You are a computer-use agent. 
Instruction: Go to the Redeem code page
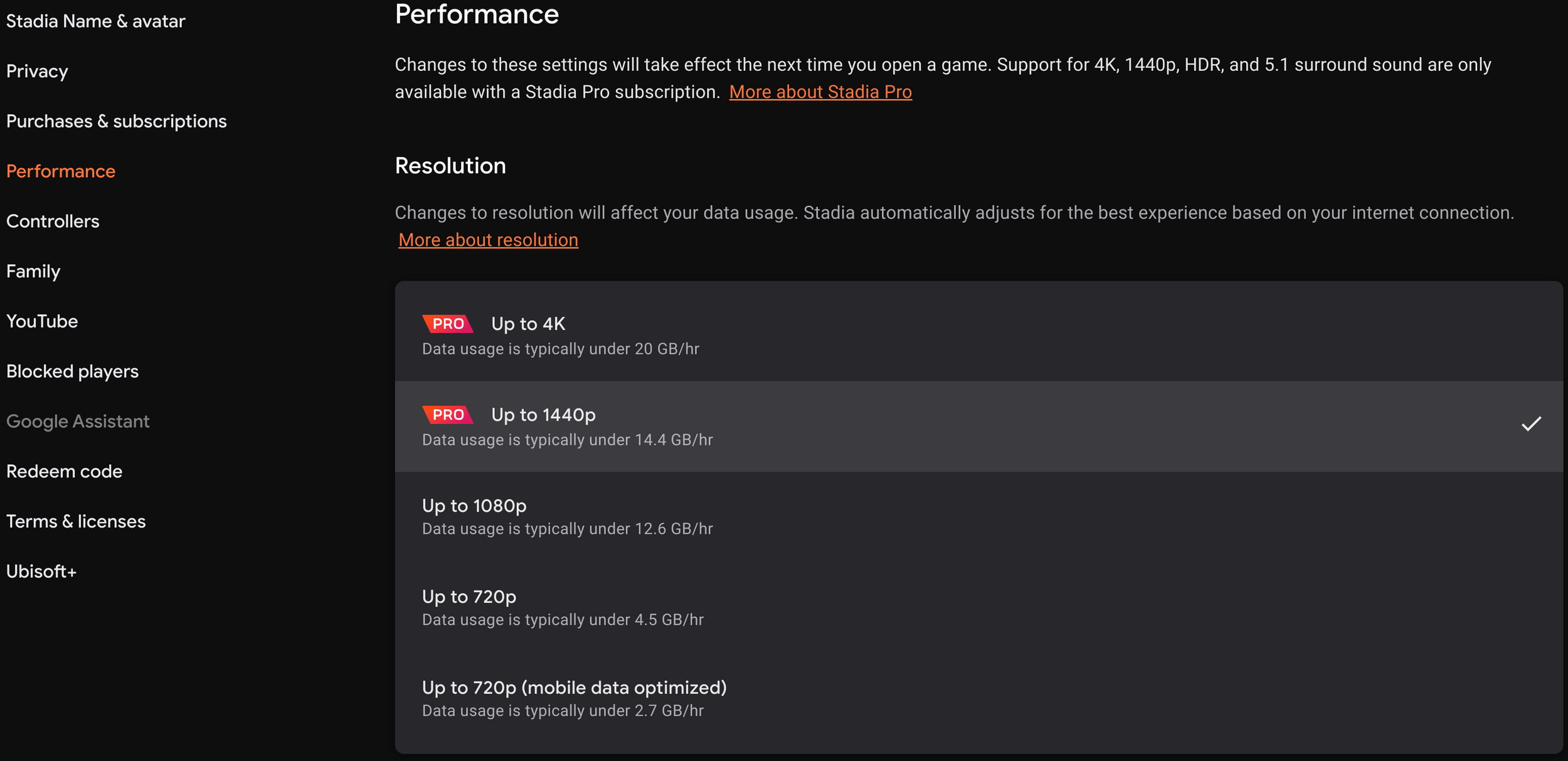[64, 471]
